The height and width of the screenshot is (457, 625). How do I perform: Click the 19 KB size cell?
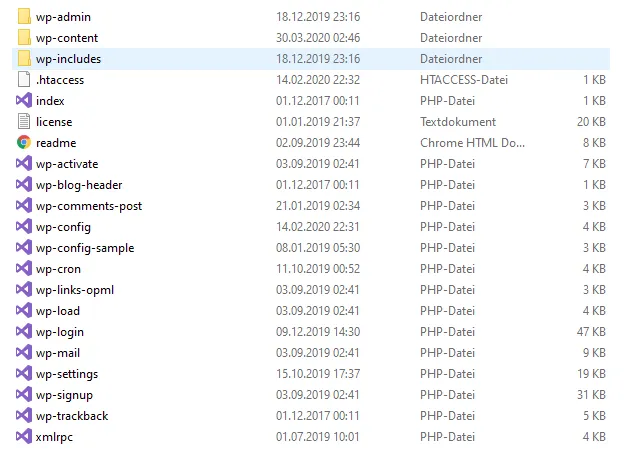591,374
